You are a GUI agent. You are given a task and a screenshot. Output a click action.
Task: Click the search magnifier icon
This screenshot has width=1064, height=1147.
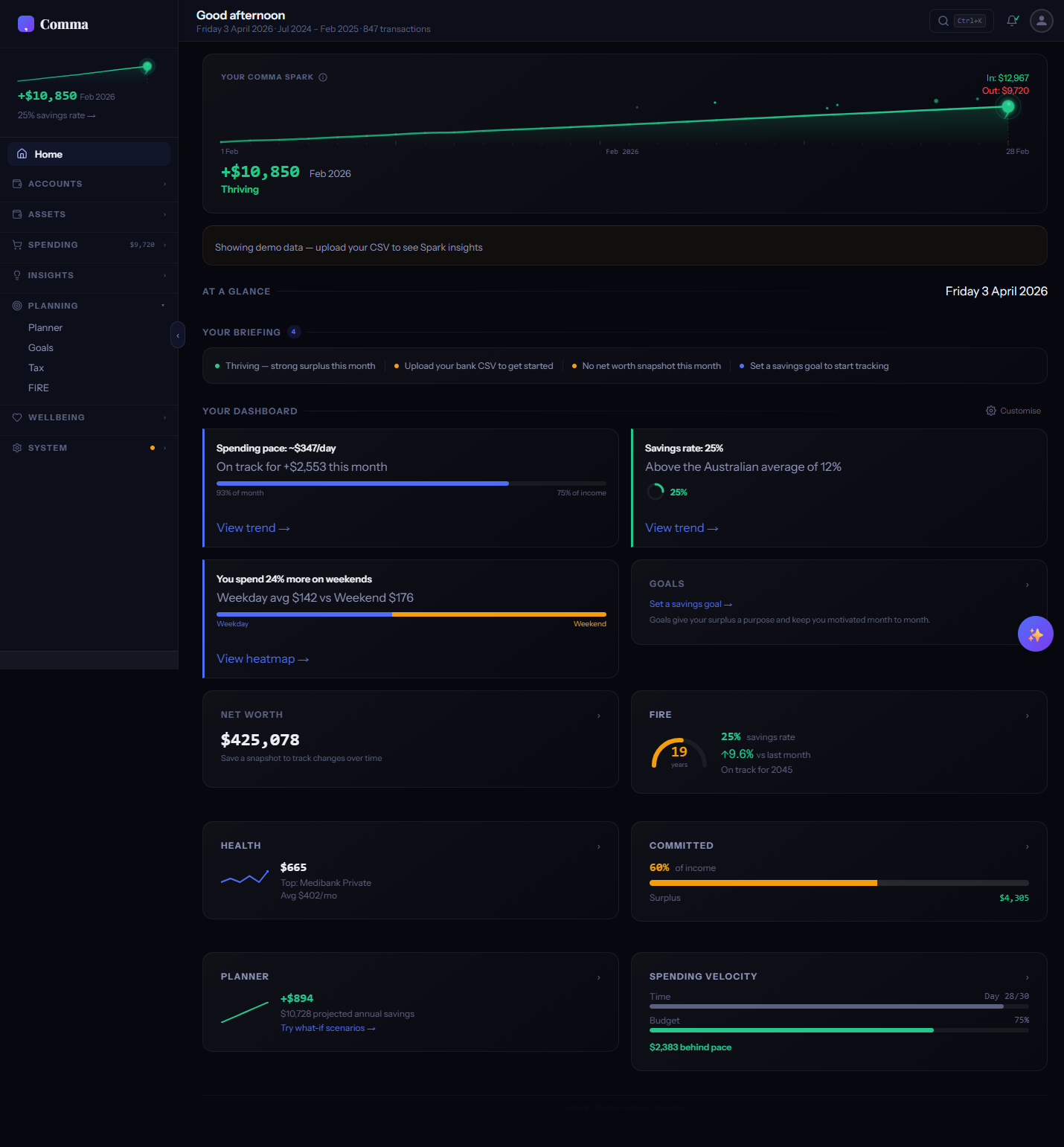(x=943, y=21)
